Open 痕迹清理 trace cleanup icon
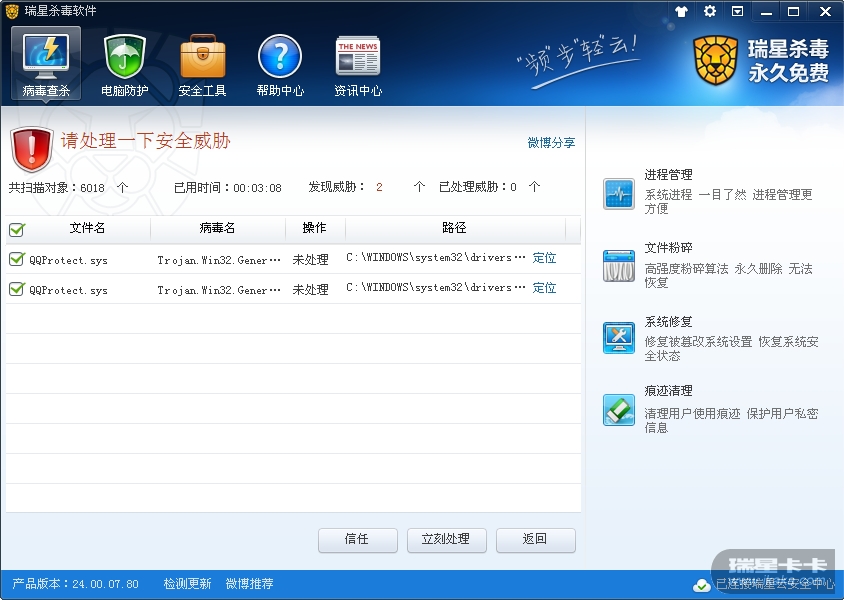 pos(618,410)
